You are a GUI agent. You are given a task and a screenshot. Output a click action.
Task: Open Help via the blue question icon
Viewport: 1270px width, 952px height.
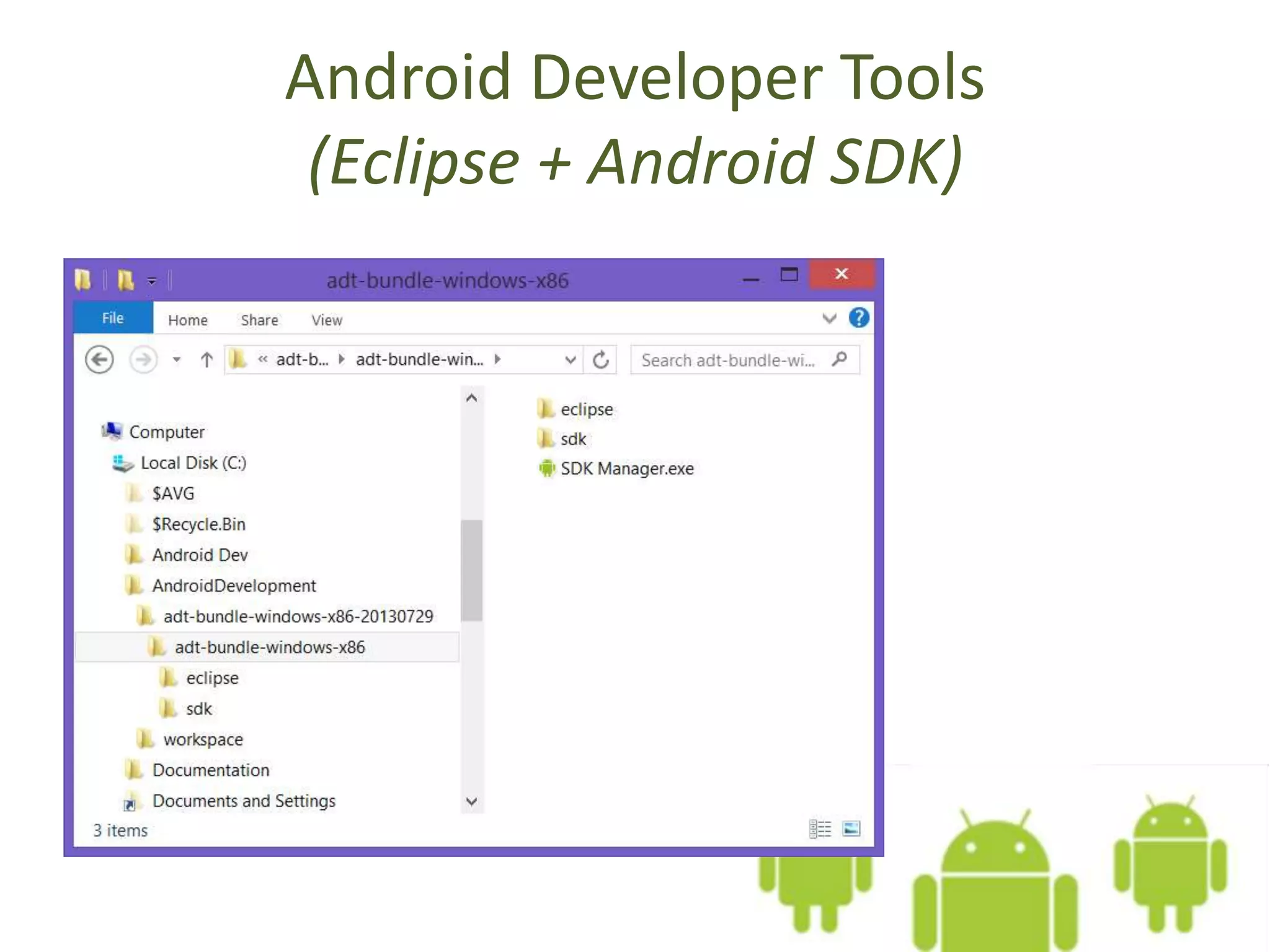coord(859,318)
